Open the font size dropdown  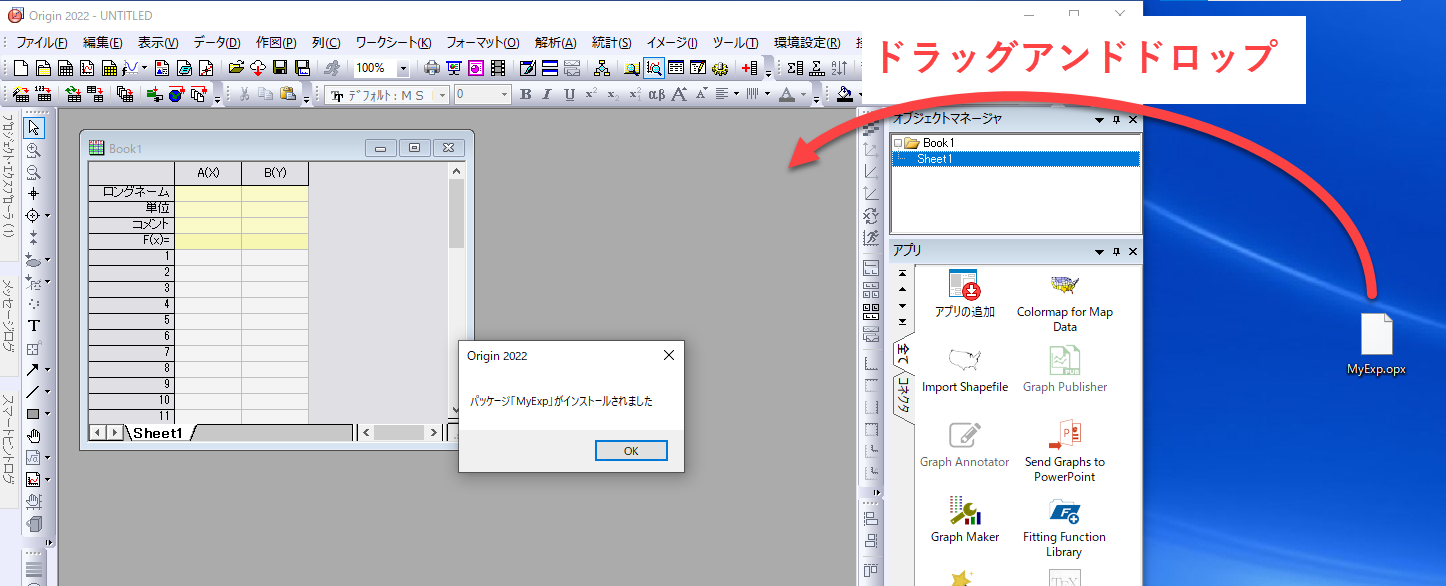click(504, 94)
